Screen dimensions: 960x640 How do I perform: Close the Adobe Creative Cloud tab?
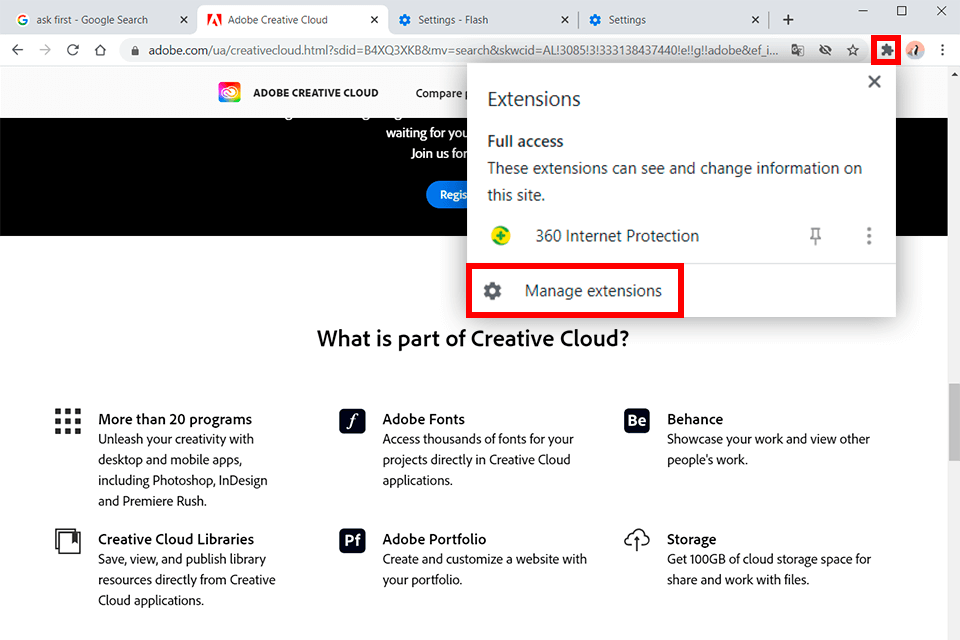pyautogui.click(x=374, y=20)
